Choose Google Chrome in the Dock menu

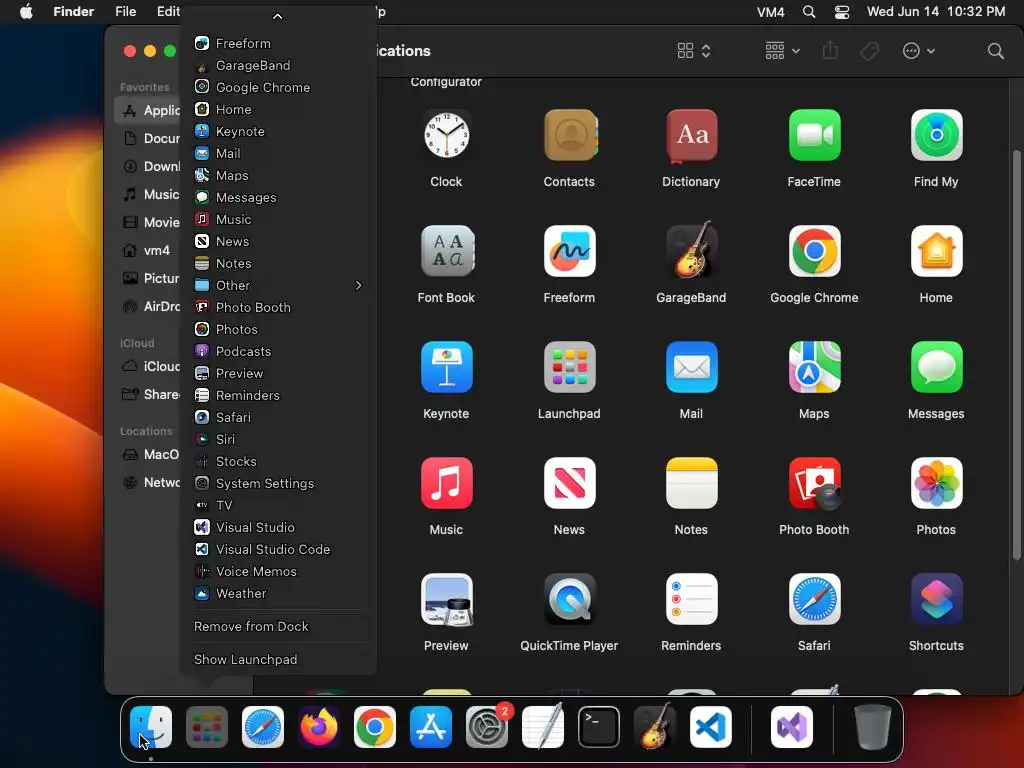point(279,88)
